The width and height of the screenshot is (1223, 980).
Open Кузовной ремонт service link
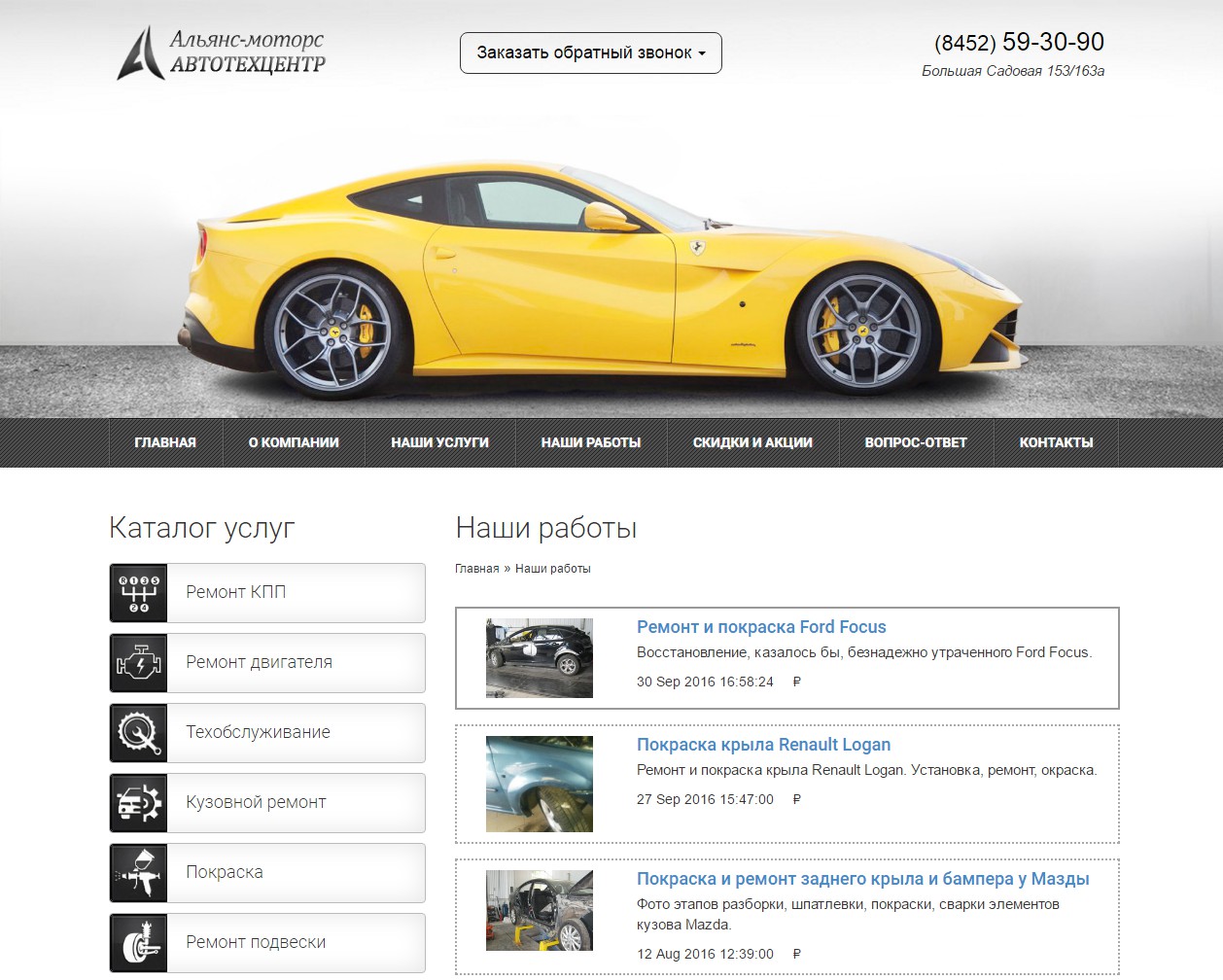coord(267,803)
